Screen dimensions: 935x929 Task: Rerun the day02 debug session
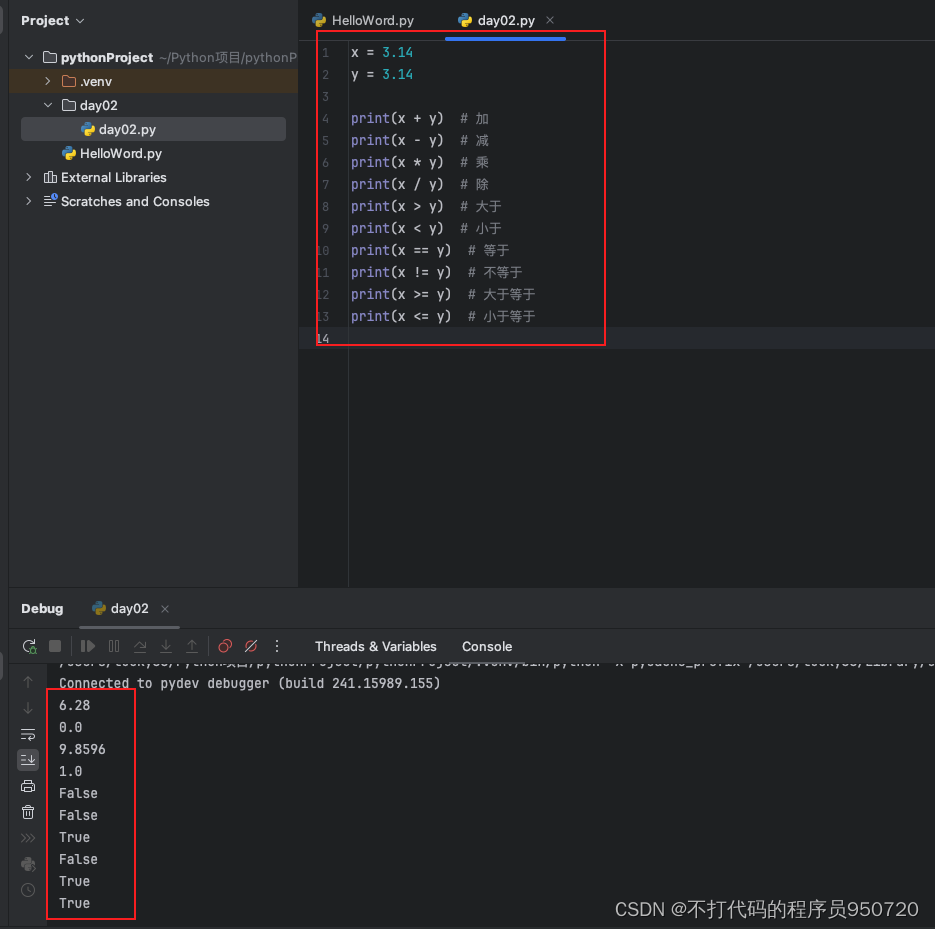coord(29,646)
